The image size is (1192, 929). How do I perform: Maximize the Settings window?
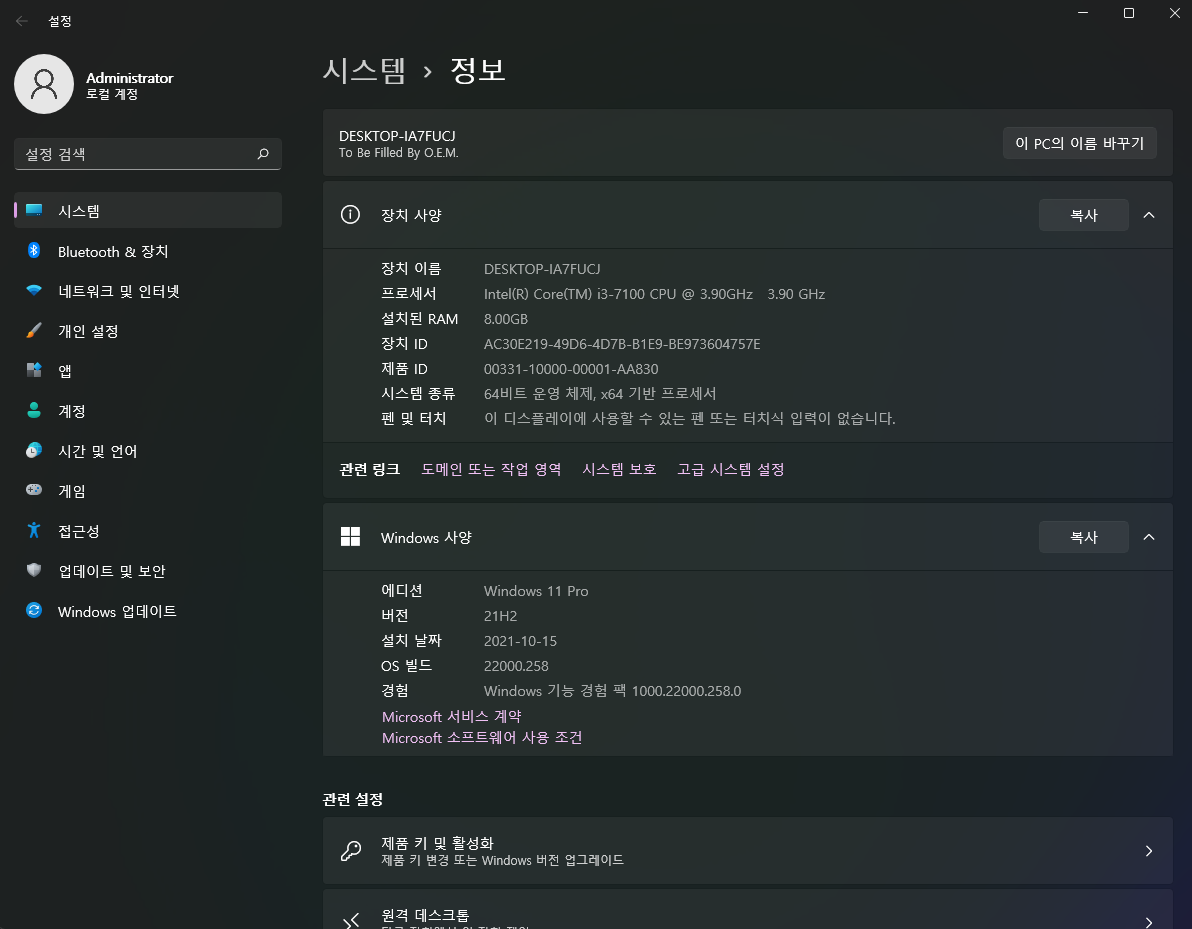(1129, 13)
